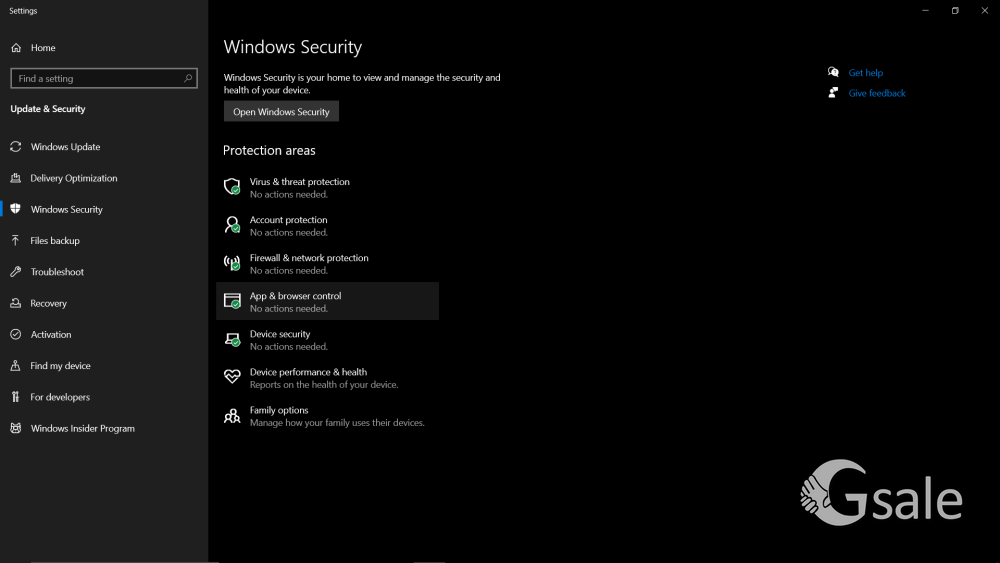
Task: Open Family options area
Action: [x=327, y=416]
